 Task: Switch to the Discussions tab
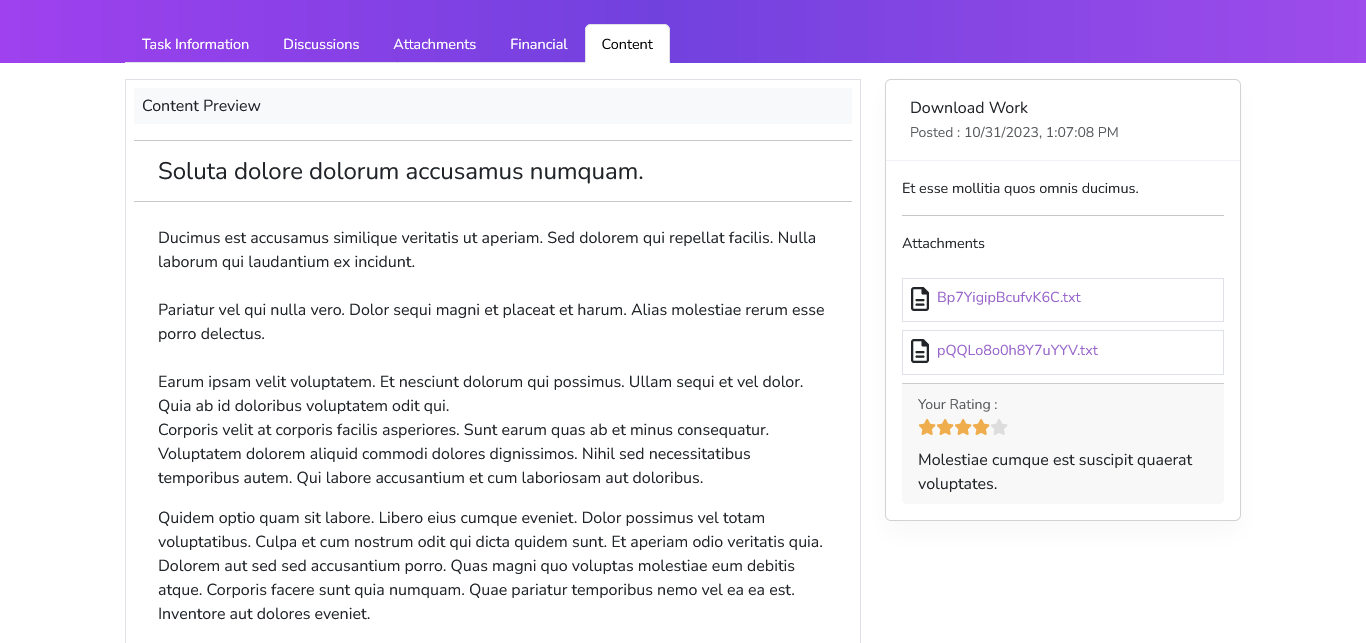(x=321, y=44)
